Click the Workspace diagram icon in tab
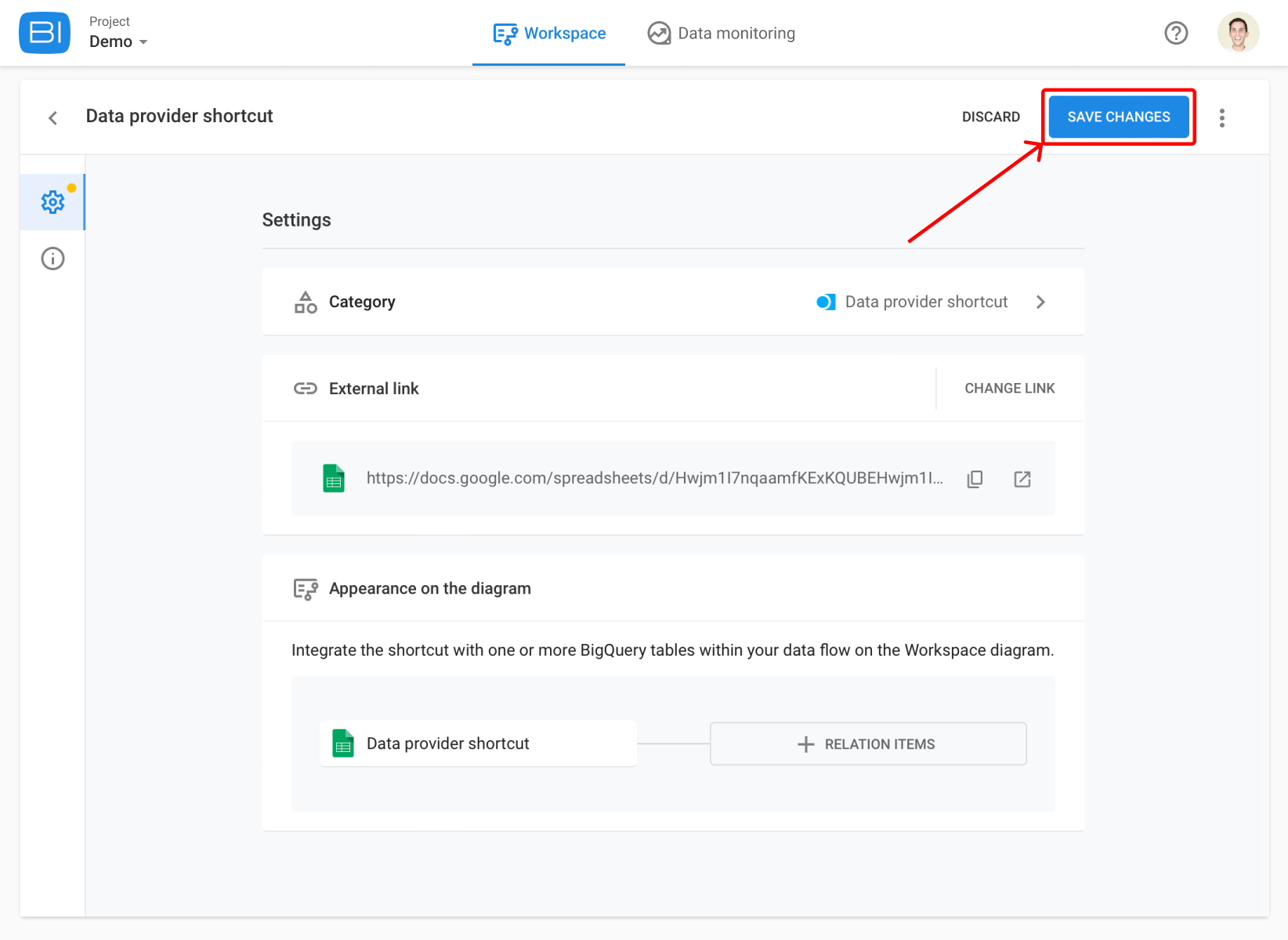 point(505,34)
